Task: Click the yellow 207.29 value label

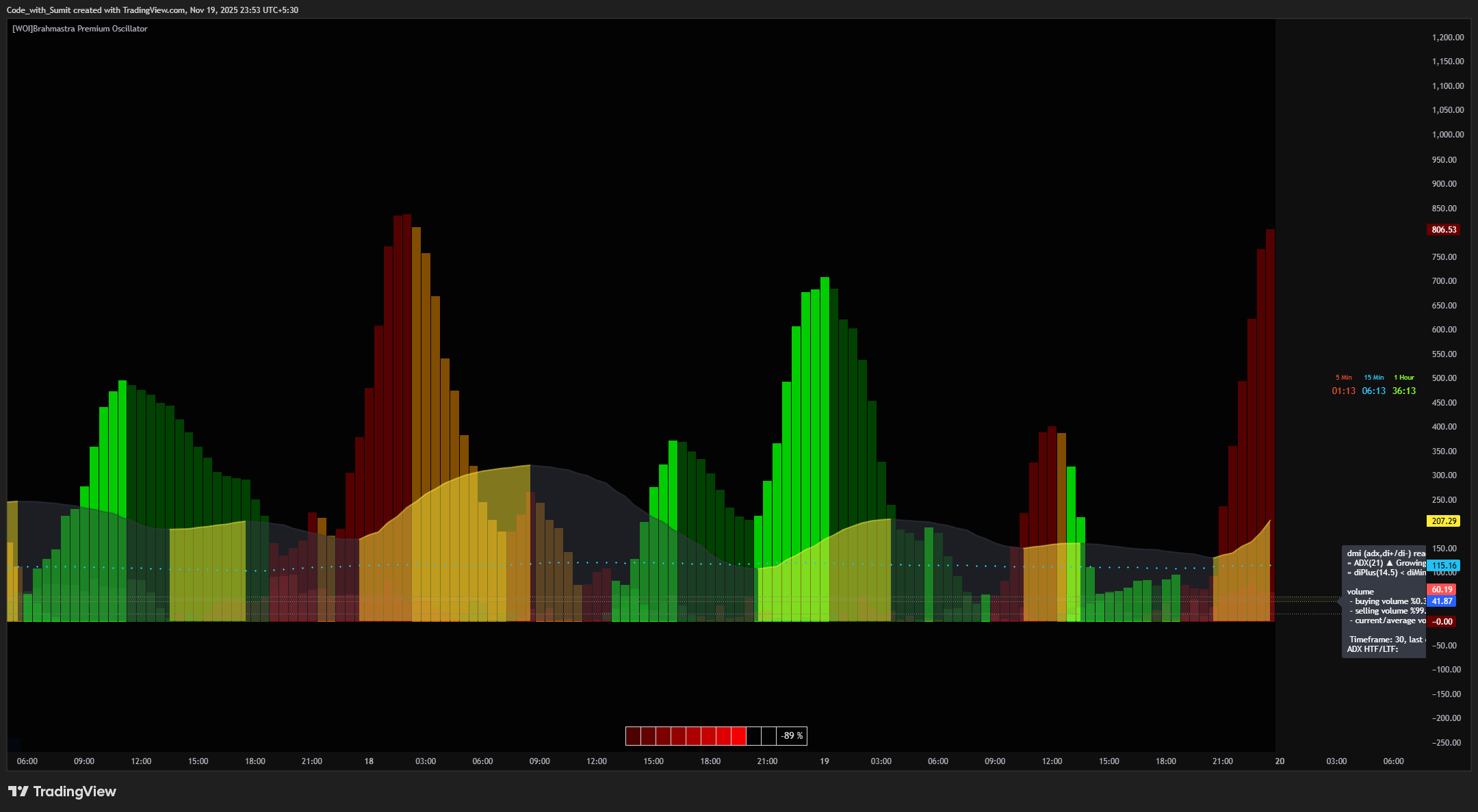Action: tap(1444, 521)
